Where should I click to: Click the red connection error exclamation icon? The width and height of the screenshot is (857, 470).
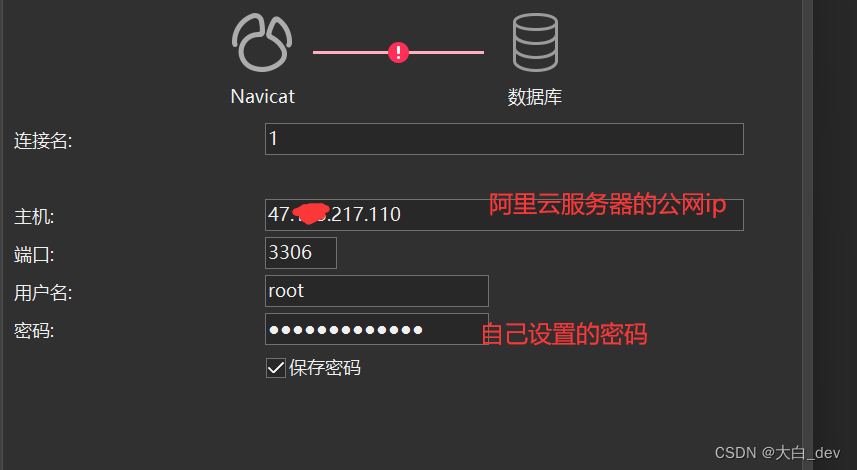click(398, 52)
